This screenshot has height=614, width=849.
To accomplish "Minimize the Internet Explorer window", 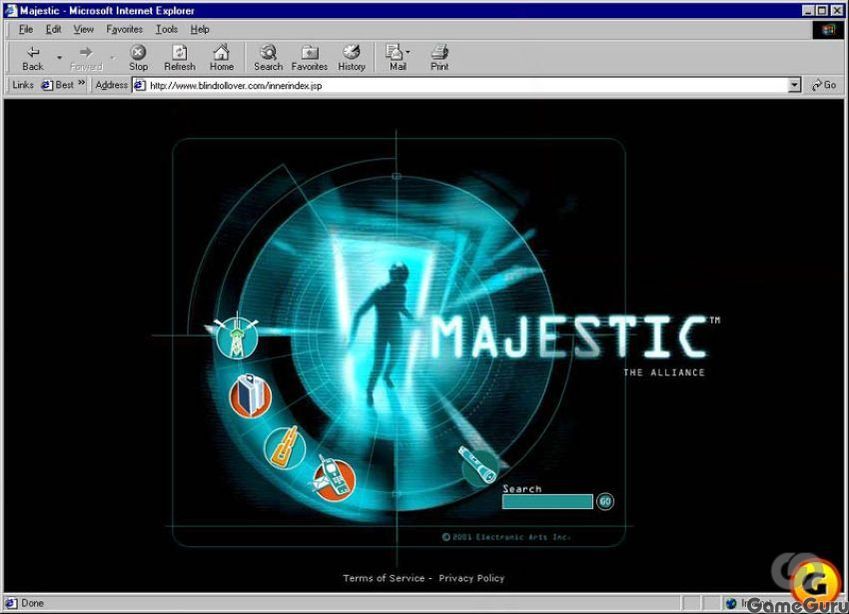I will point(808,10).
